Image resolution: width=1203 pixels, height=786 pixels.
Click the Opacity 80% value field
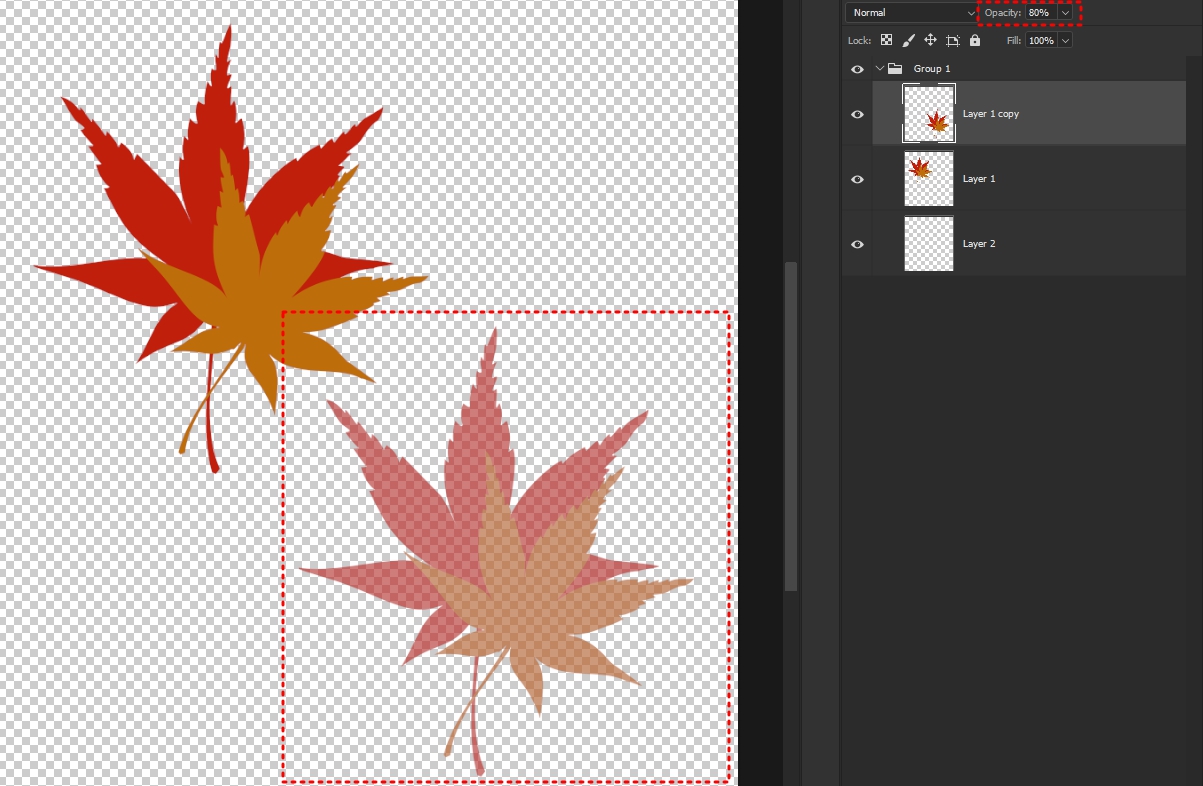(1040, 13)
